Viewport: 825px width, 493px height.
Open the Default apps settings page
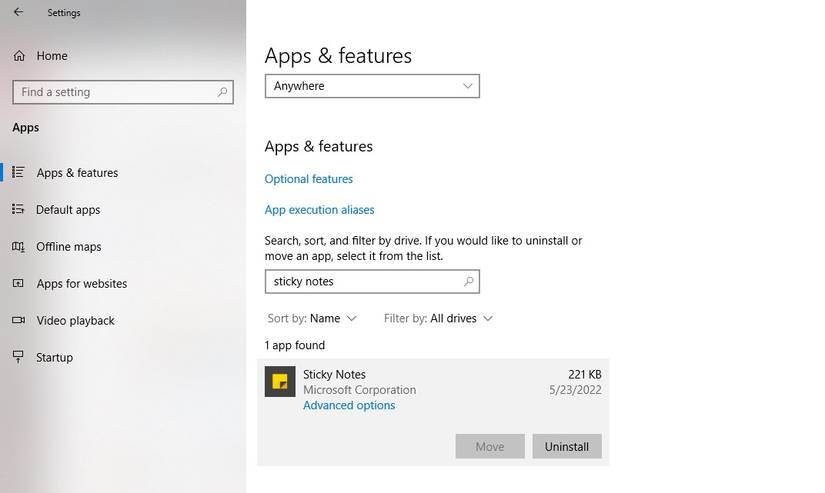[x=68, y=210]
